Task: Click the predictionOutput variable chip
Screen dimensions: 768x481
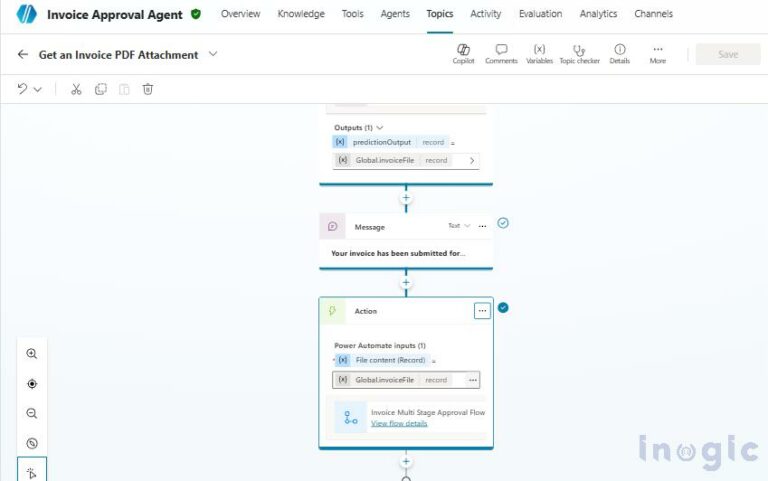Action: coord(390,142)
